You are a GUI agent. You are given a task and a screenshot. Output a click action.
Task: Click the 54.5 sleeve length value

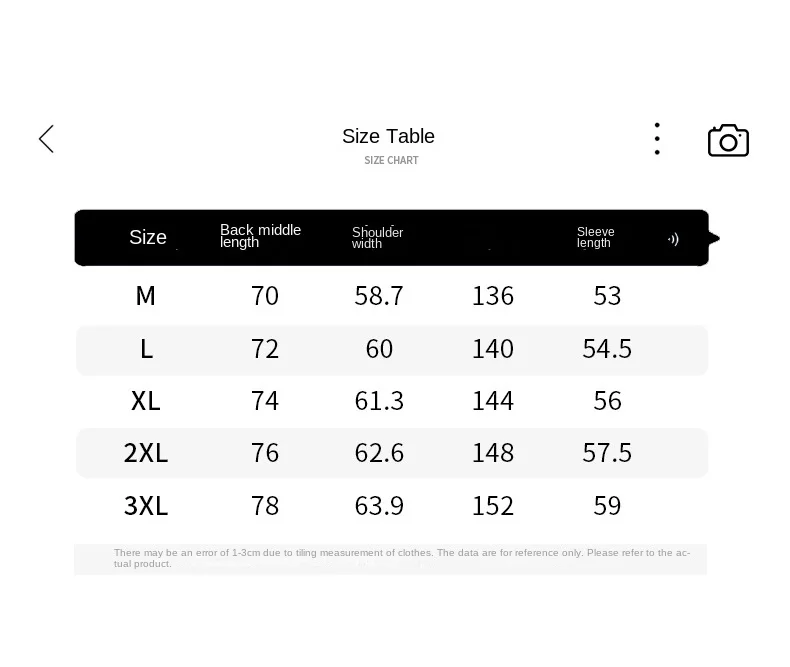607,349
